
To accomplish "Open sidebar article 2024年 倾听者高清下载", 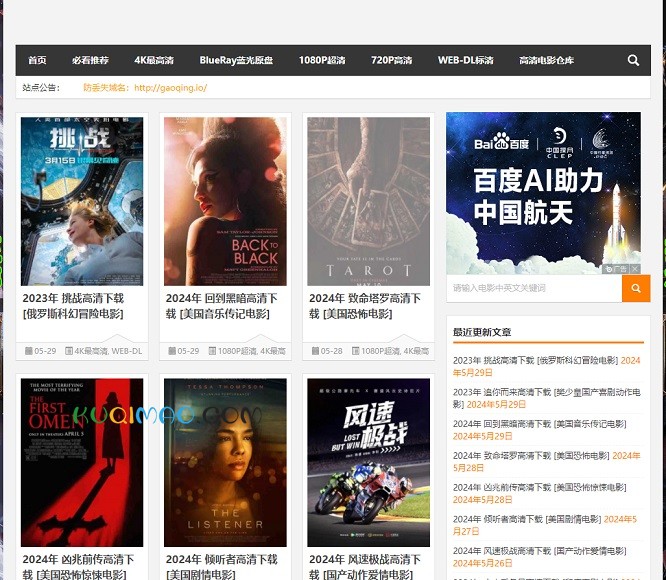I will [x=527, y=519].
